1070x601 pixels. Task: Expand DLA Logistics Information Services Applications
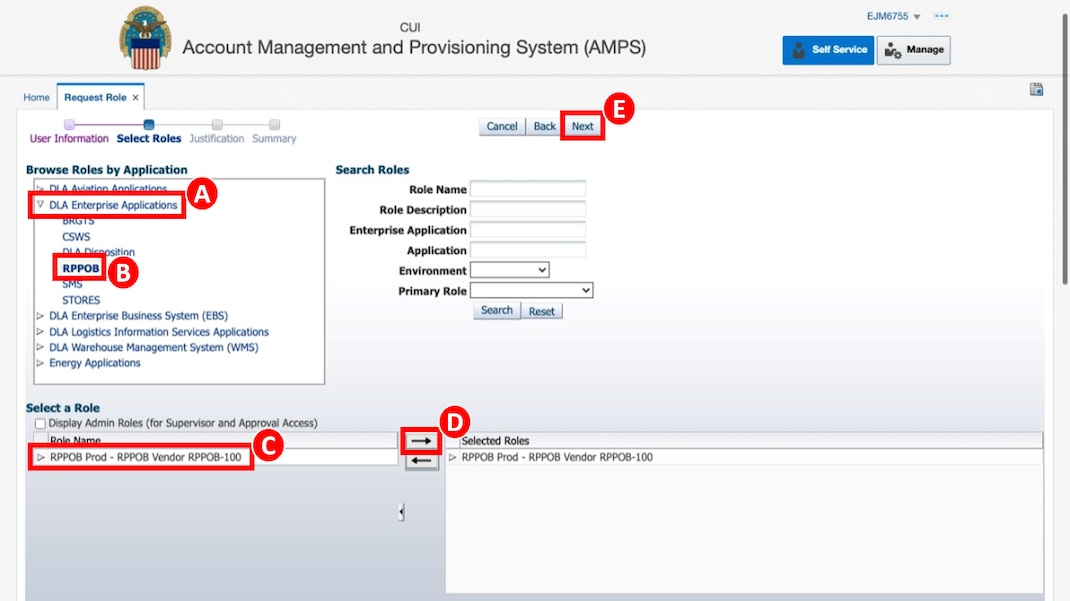click(x=40, y=332)
